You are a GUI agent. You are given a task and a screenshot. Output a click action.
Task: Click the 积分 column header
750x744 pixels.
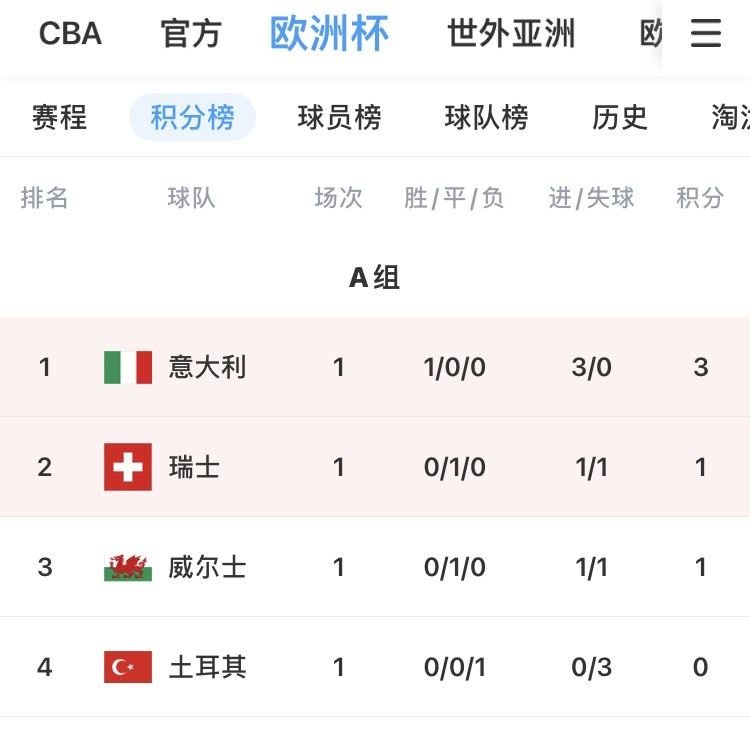click(700, 198)
